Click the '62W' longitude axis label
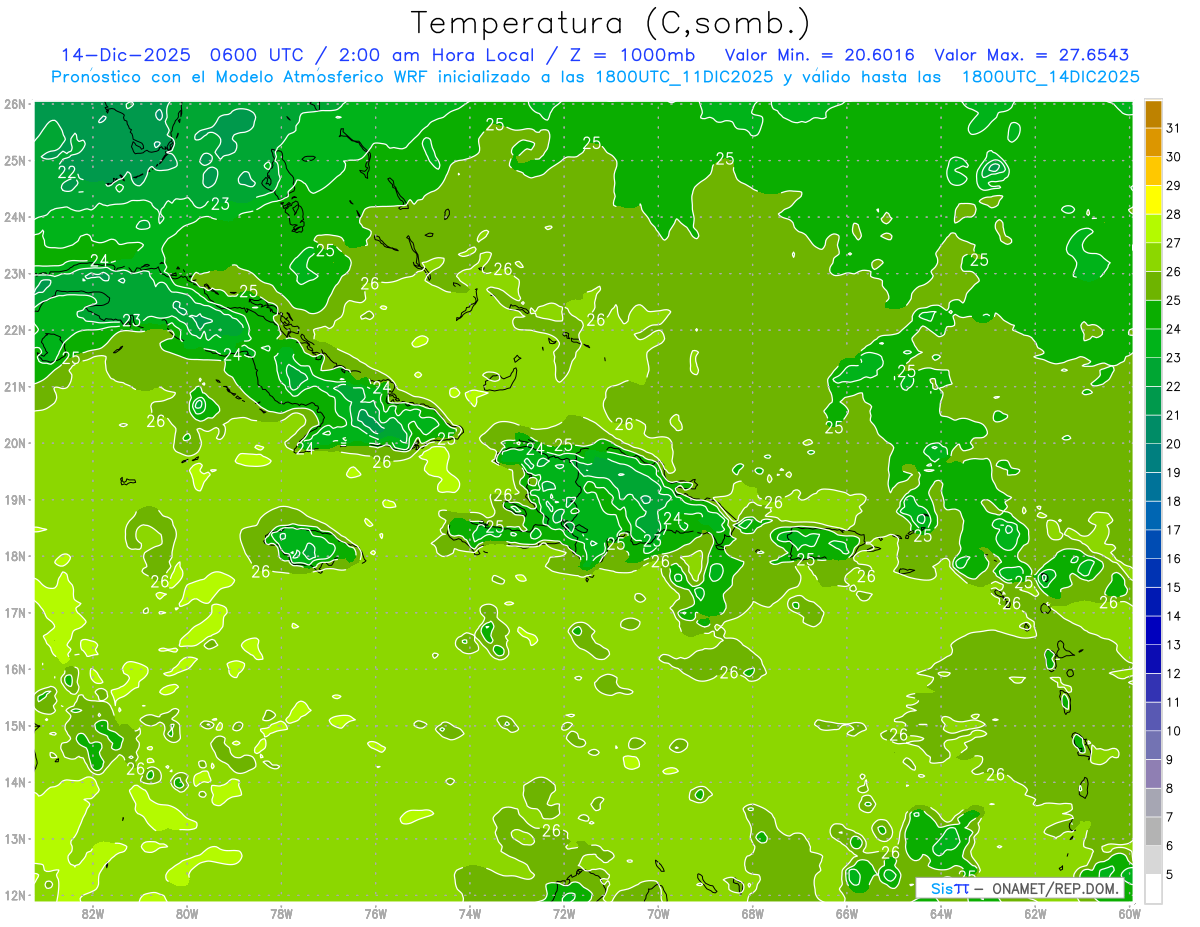Viewport: 1200px width, 927px height. [x=1035, y=913]
